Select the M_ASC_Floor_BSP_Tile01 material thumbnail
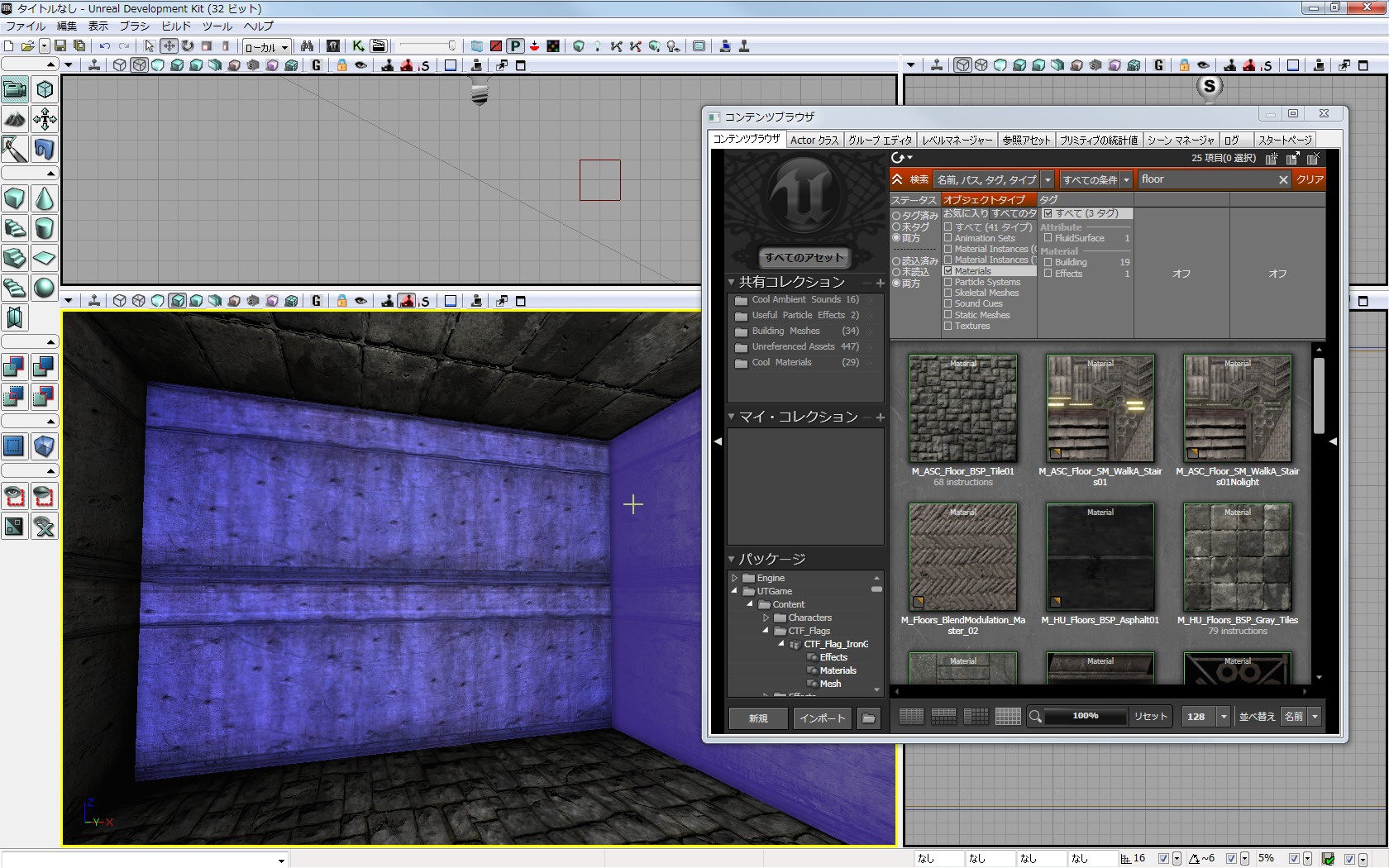Viewport: 1389px width, 868px height. [x=962, y=408]
